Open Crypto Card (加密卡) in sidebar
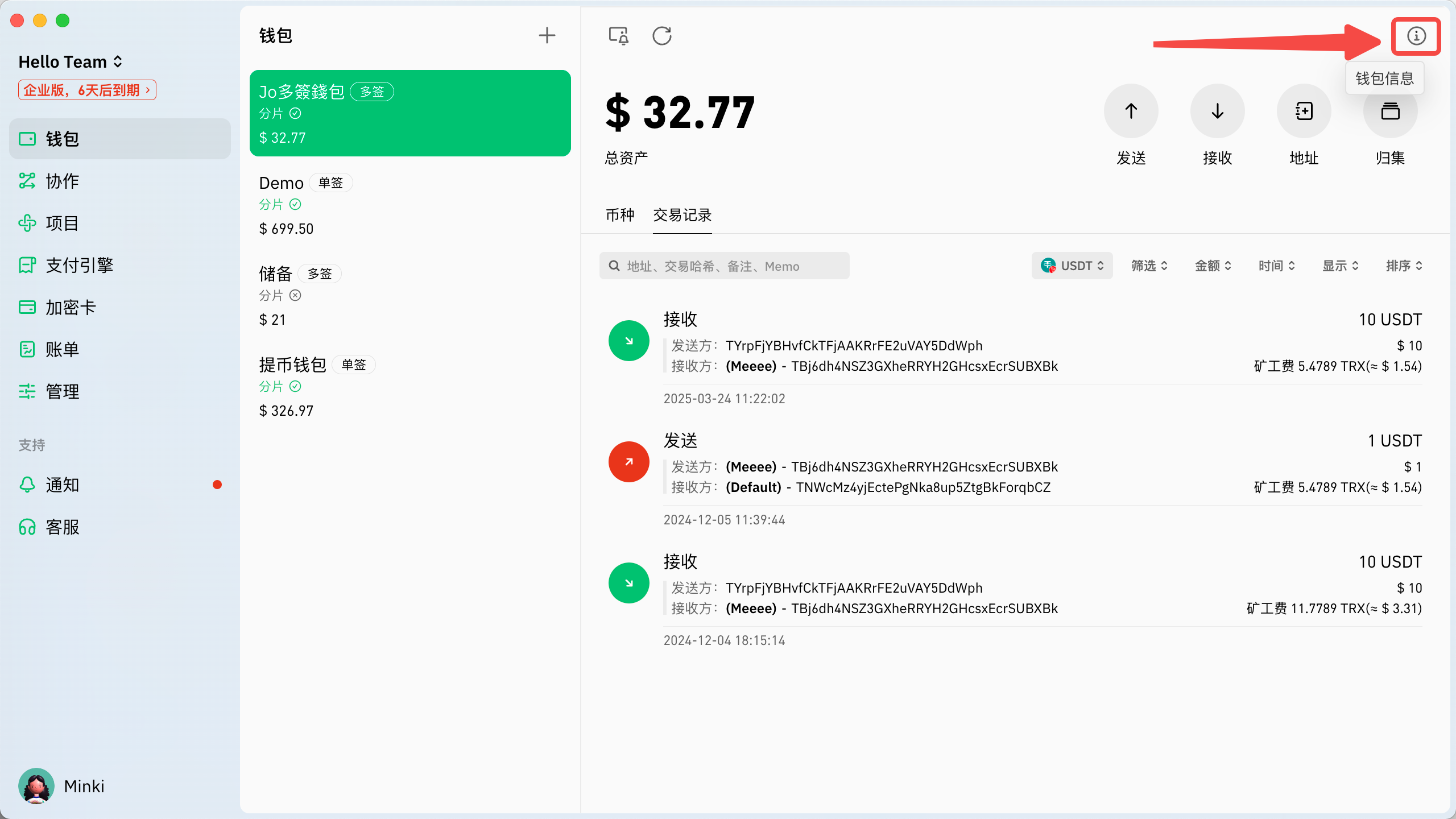 pos(71,308)
